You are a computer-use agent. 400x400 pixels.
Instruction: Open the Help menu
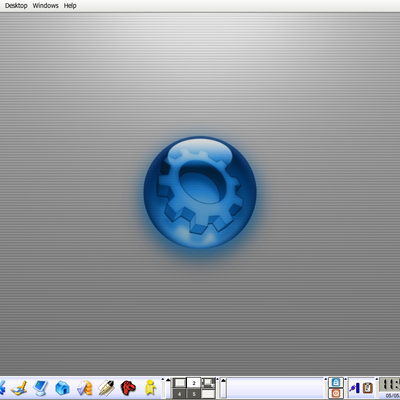click(70, 6)
